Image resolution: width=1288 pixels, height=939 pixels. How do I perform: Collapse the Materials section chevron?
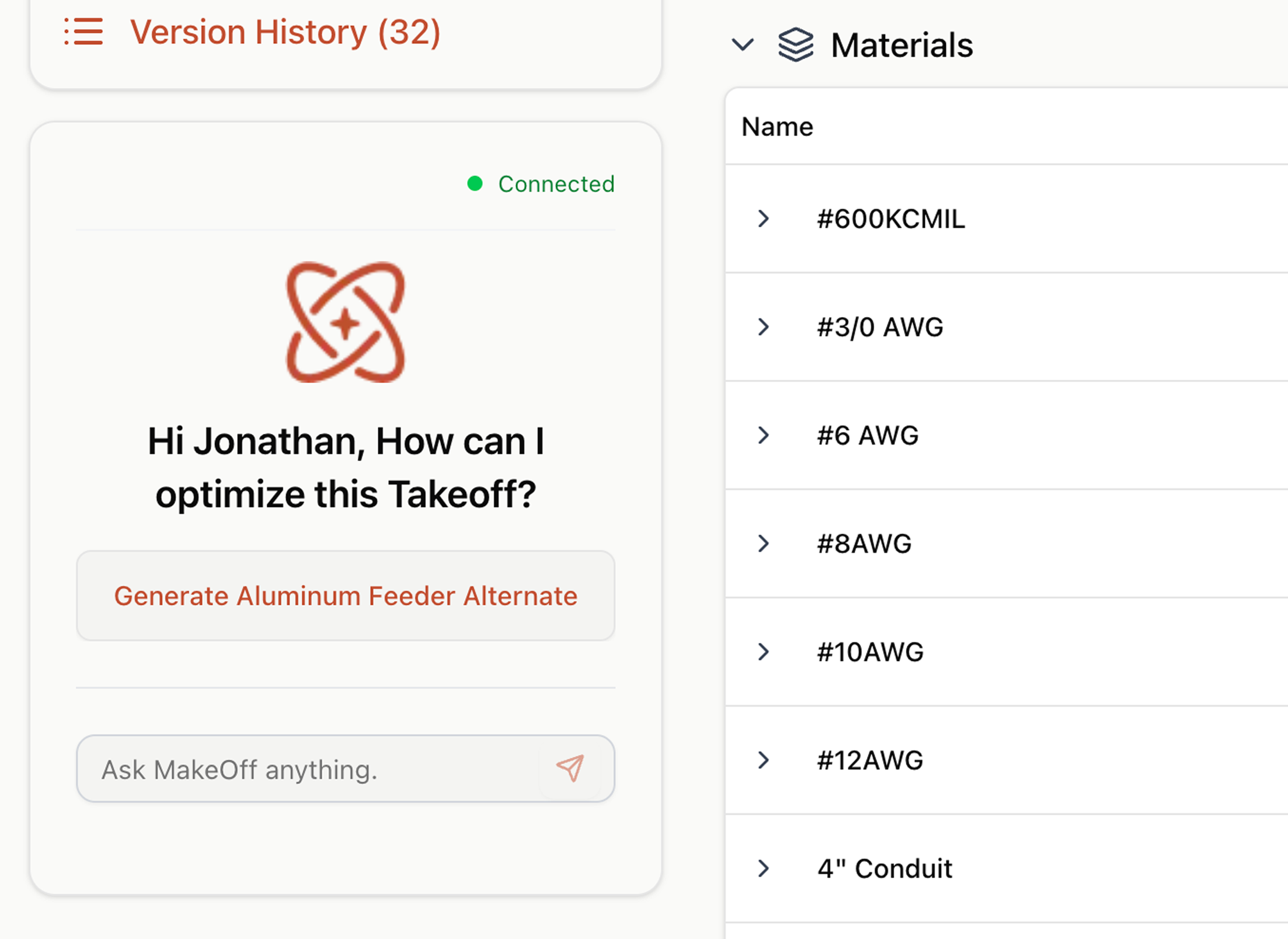[x=743, y=44]
